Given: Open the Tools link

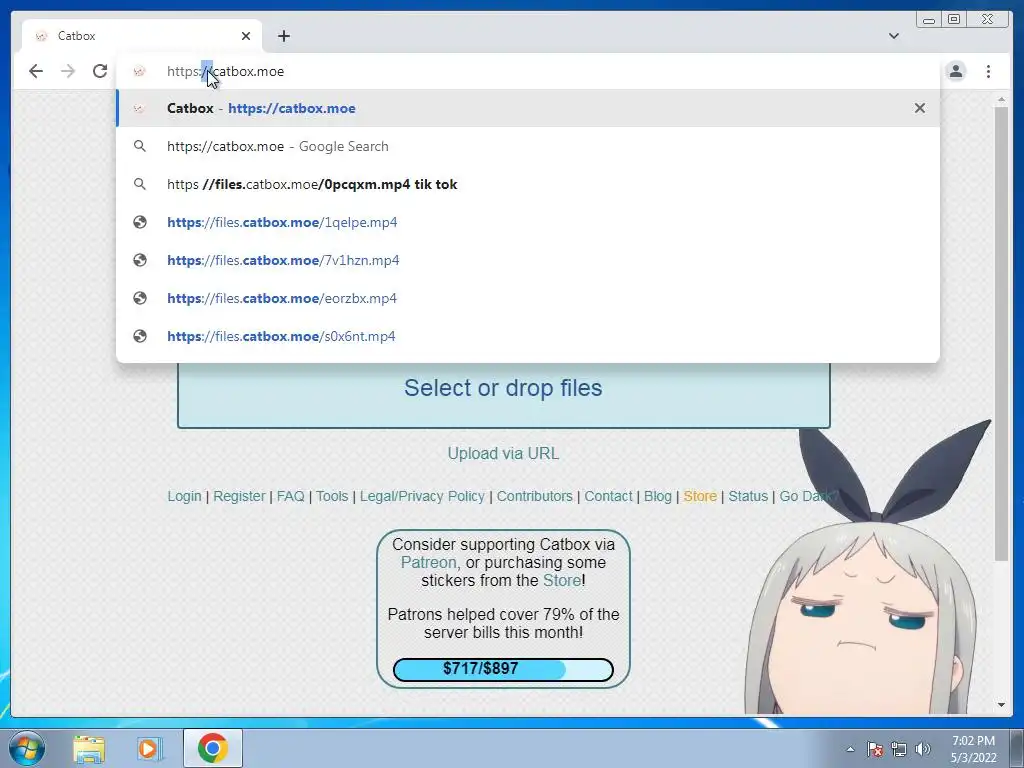Looking at the screenshot, I should pos(332,496).
